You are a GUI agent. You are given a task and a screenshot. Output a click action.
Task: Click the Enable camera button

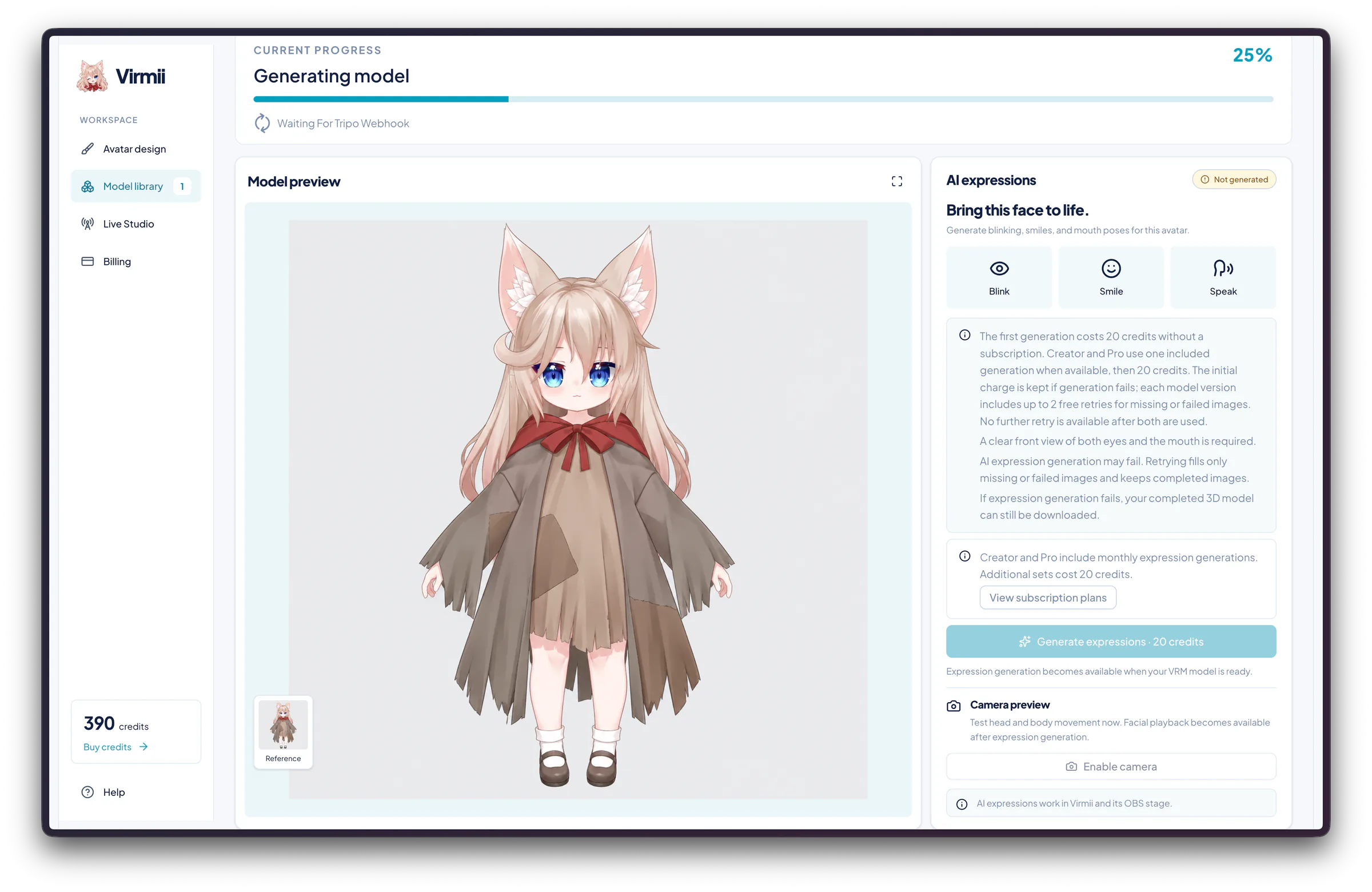click(1110, 767)
